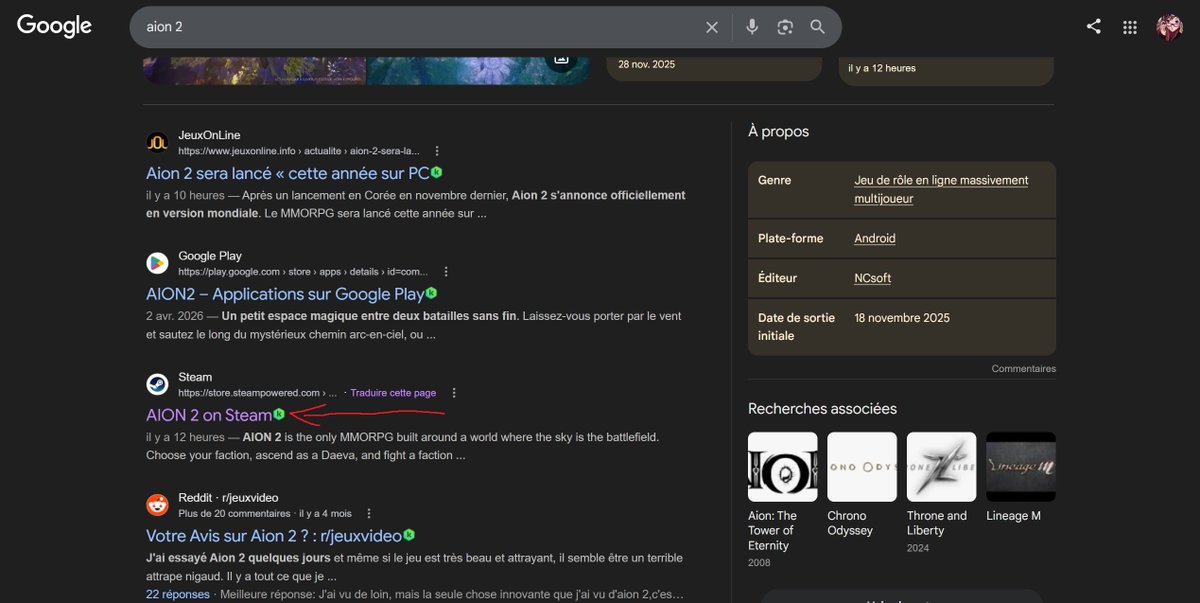Start voice search with microphone icon
The height and width of the screenshot is (603, 1200).
752,27
